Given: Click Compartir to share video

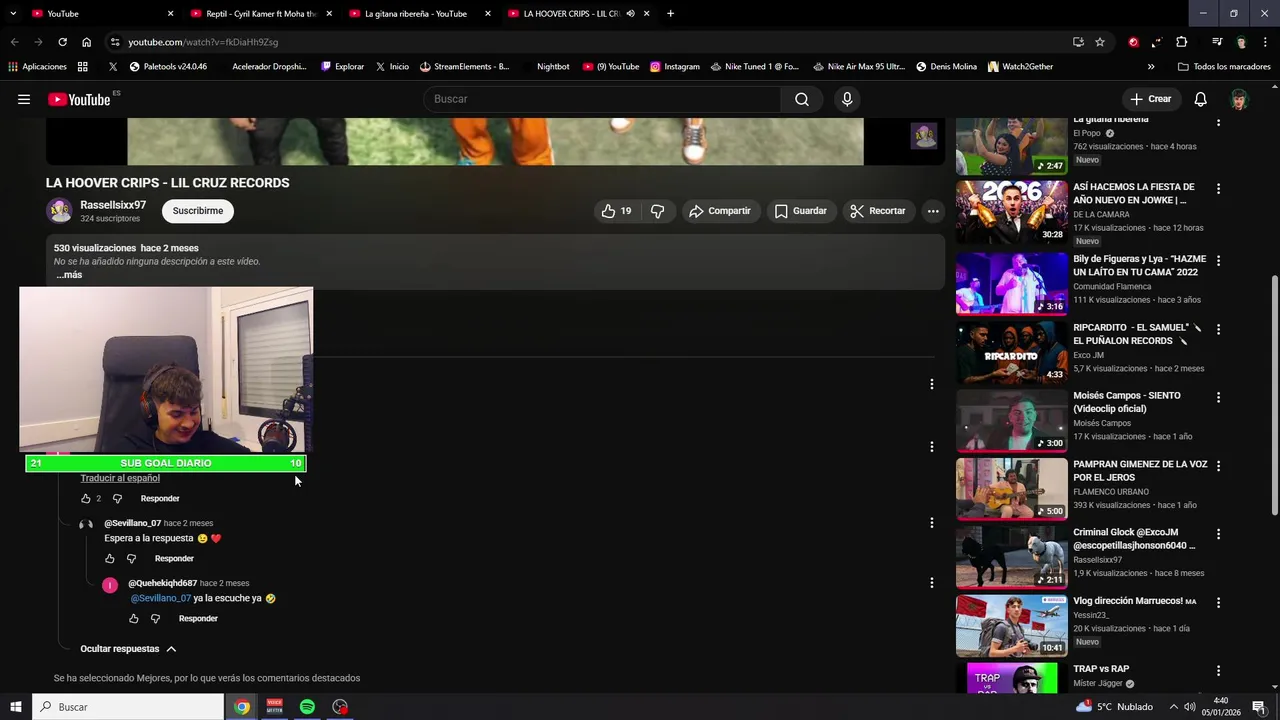Looking at the screenshot, I should 720,211.
